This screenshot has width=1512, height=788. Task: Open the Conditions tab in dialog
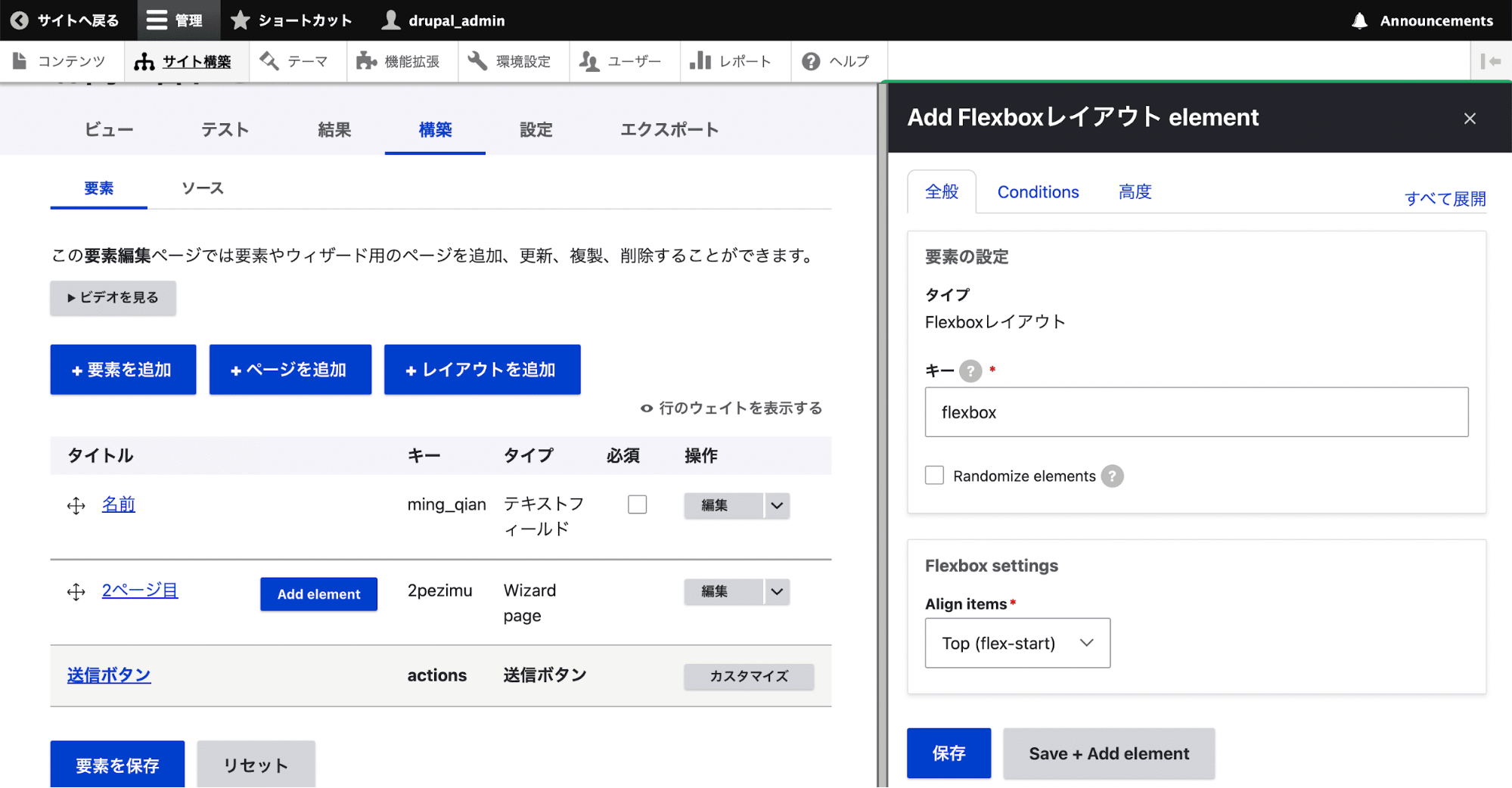(x=1038, y=192)
